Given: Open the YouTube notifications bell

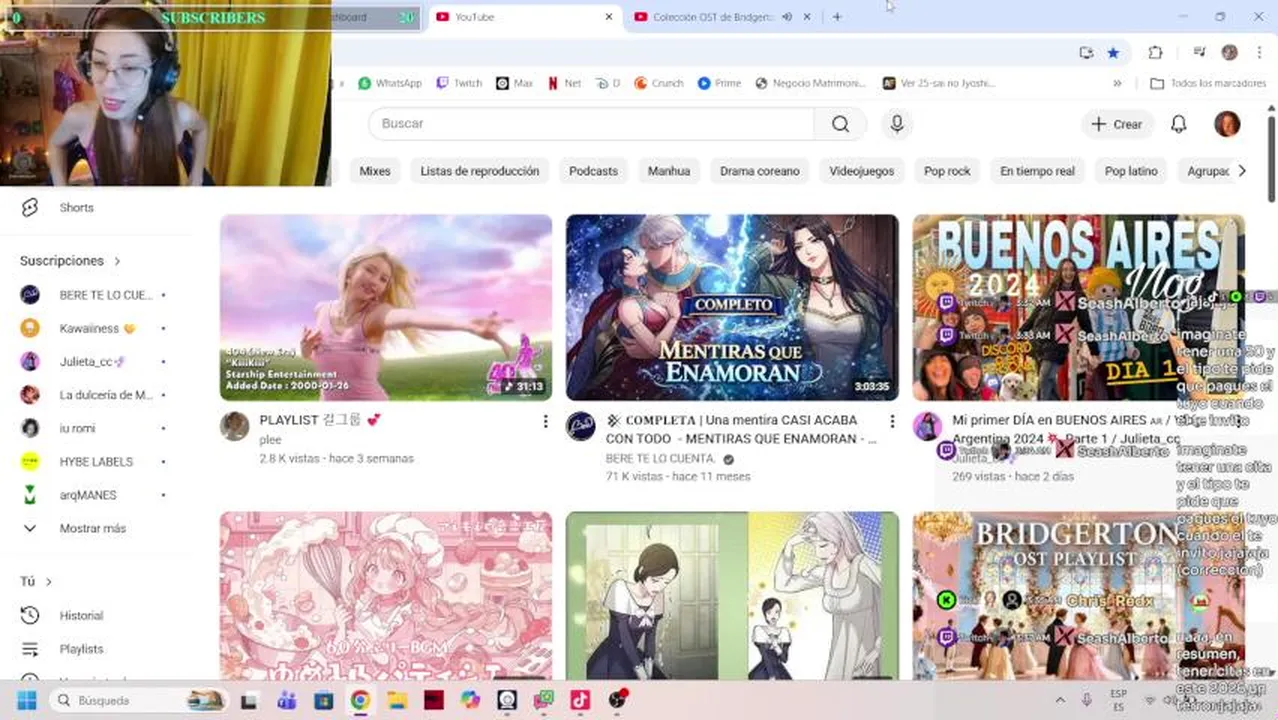Looking at the screenshot, I should tap(1179, 124).
